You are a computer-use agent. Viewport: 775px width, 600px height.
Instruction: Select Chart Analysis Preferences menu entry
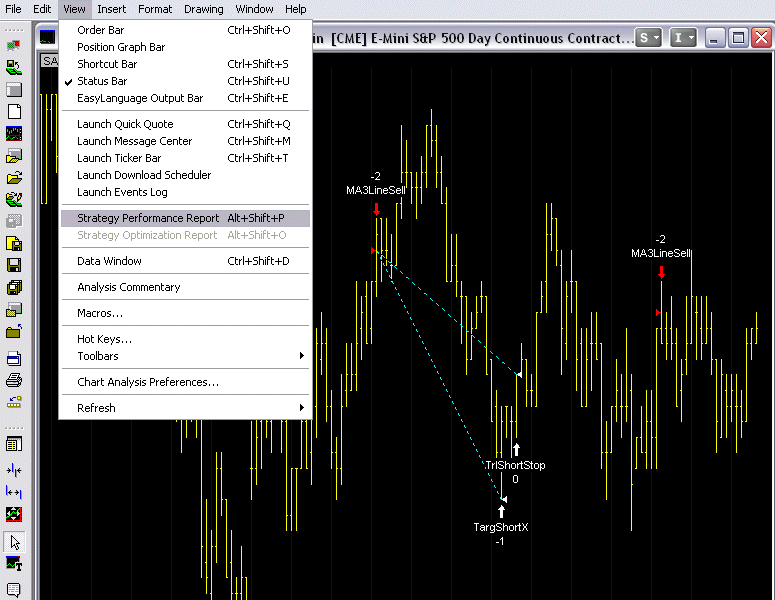(x=148, y=382)
